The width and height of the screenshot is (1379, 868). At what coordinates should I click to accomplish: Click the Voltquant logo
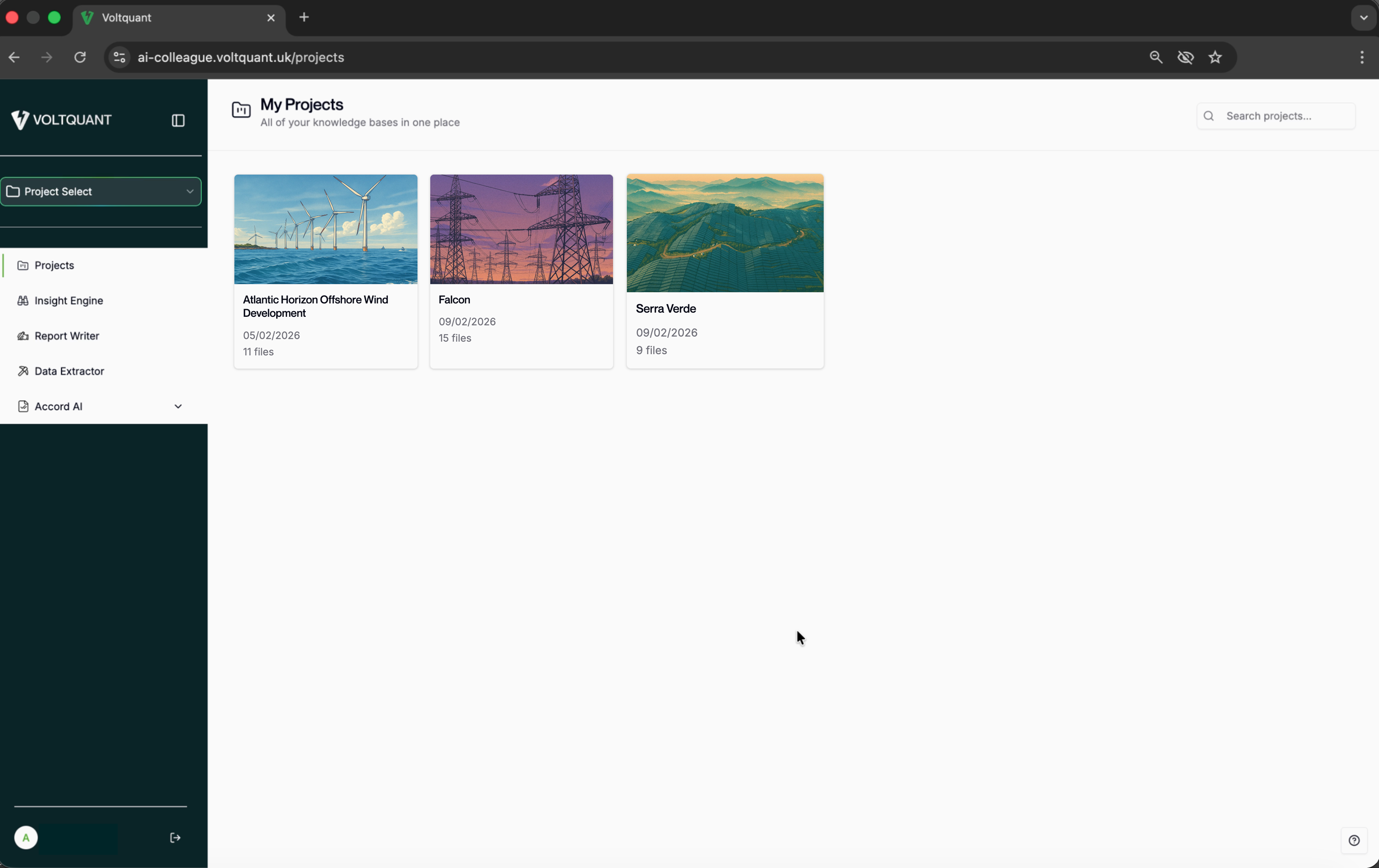tap(61, 120)
